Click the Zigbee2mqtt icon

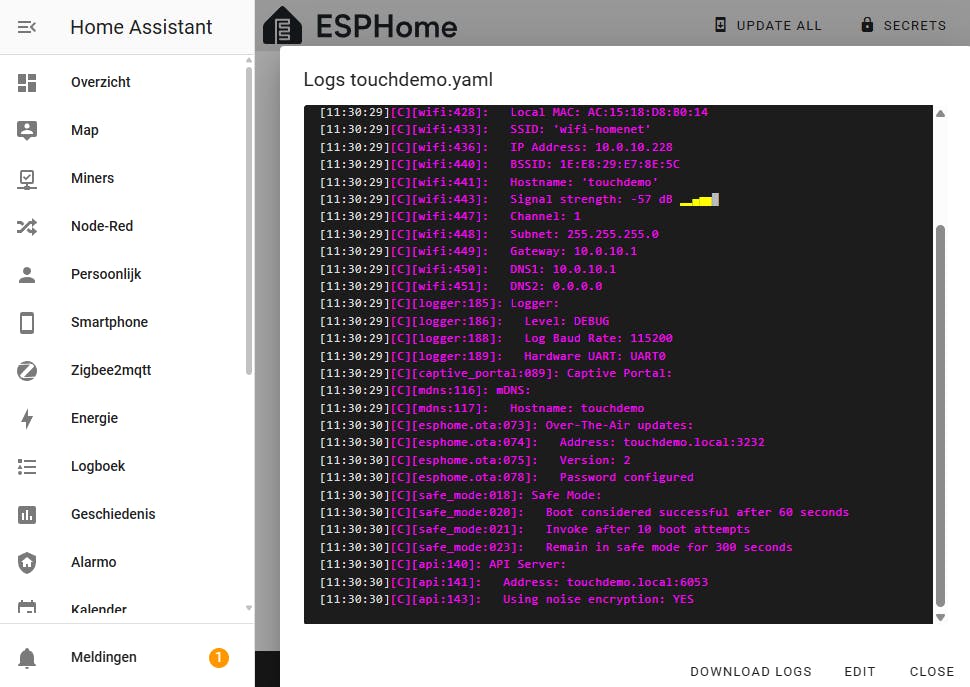pos(27,370)
